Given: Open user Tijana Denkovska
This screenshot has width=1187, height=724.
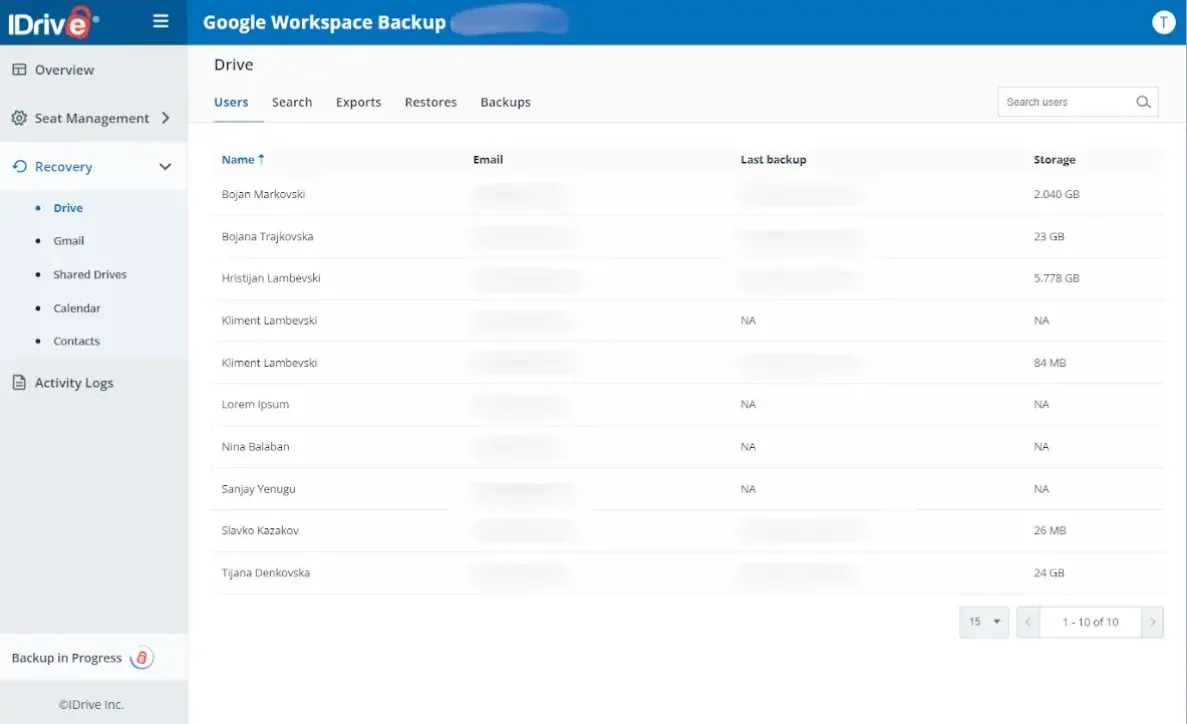Looking at the screenshot, I should click(x=266, y=573).
